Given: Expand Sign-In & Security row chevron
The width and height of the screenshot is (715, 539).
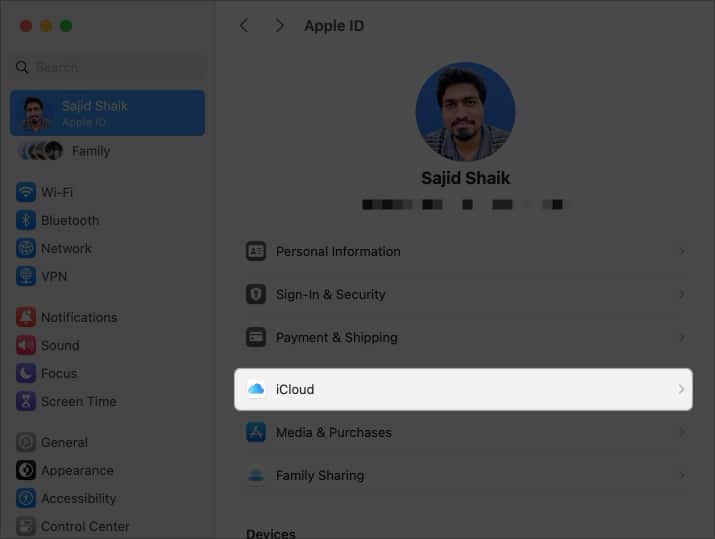Looking at the screenshot, I should pyautogui.click(x=682, y=294).
